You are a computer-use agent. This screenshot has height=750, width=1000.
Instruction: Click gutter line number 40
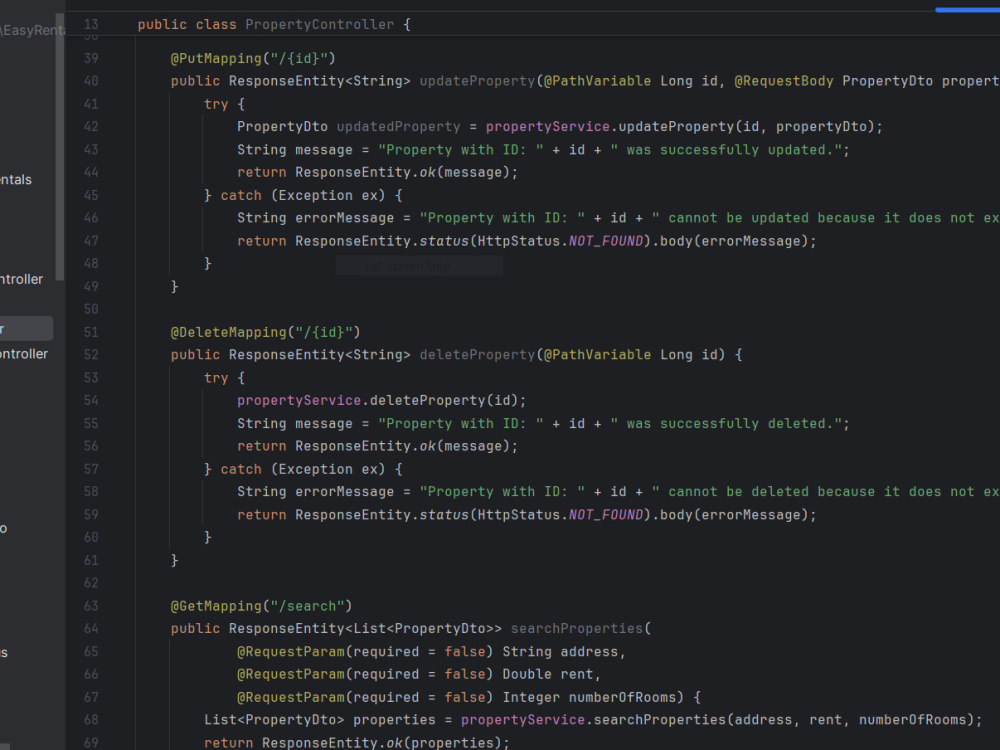coord(91,81)
